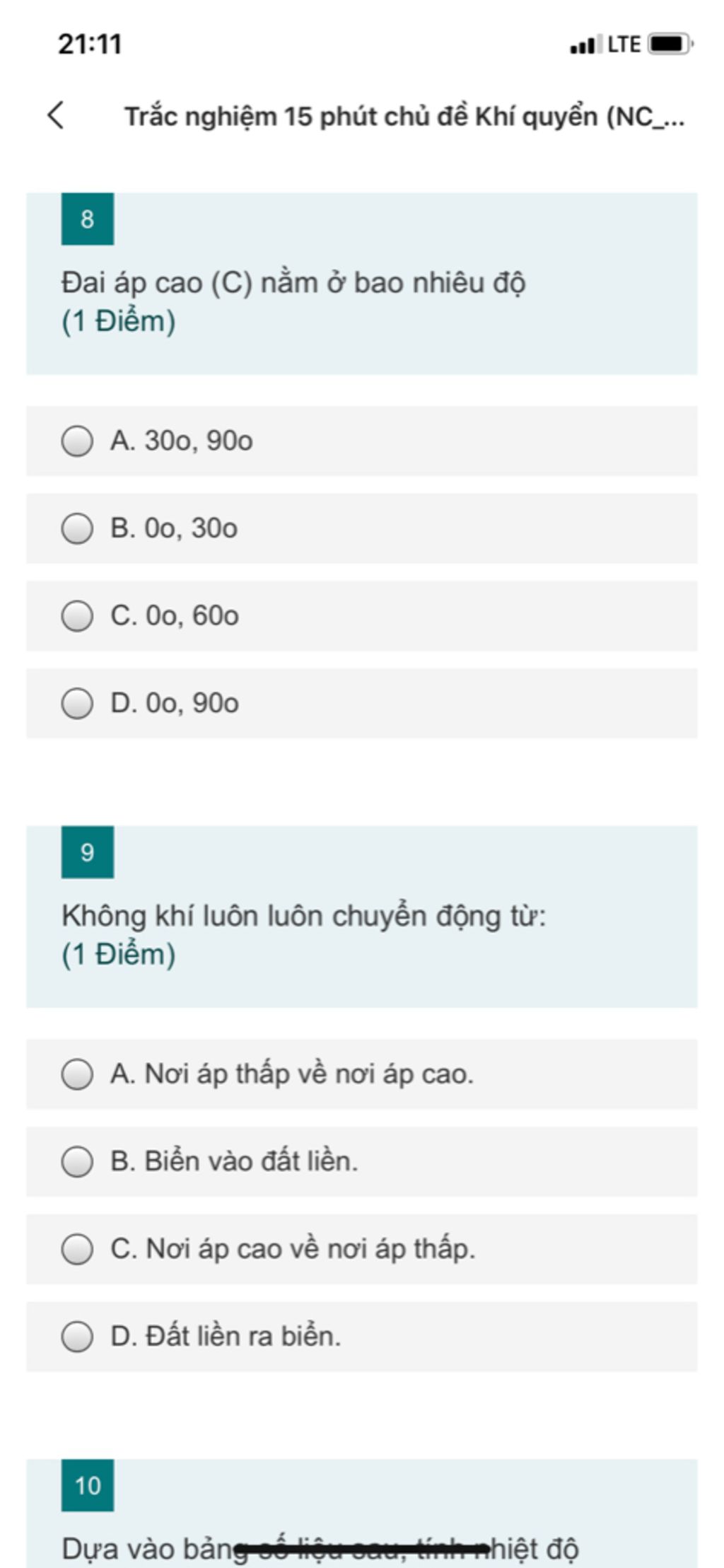This screenshot has width=724, height=1568.
Task: Select 'Nơi áp cao về nơi áp thấp' option
Action: 77,1249
